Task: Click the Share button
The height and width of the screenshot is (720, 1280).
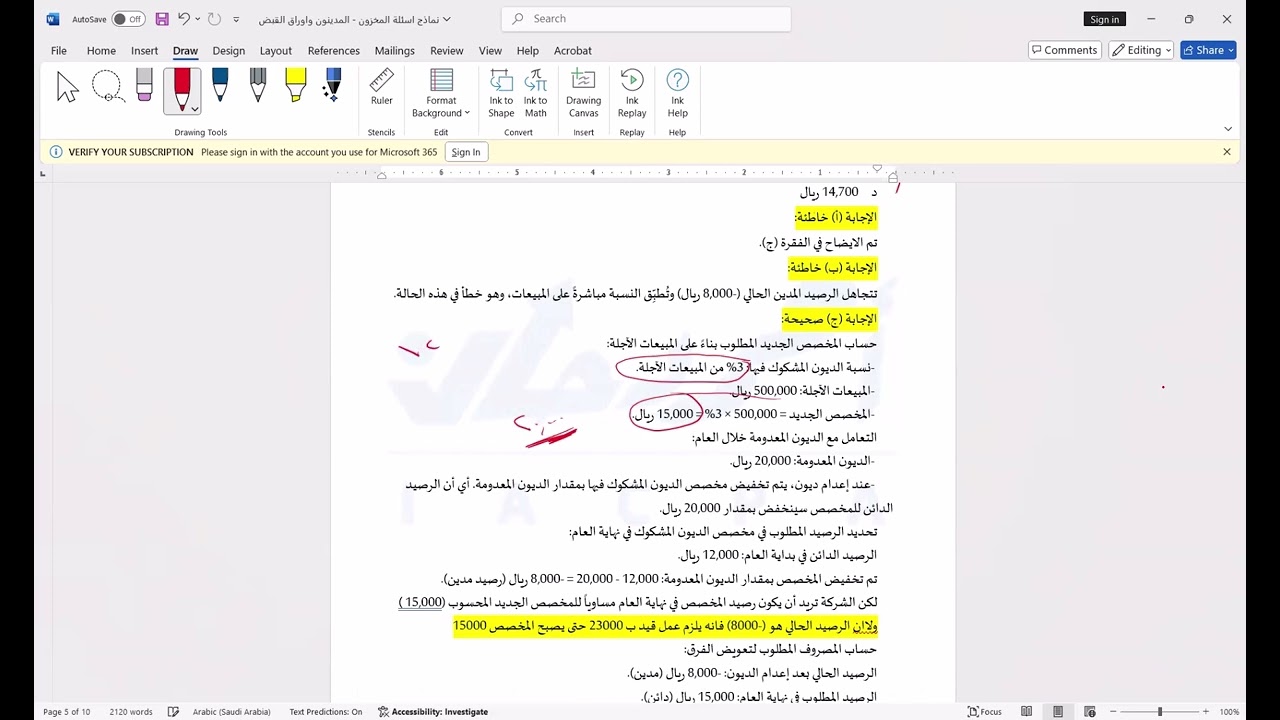Action: [1208, 50]
